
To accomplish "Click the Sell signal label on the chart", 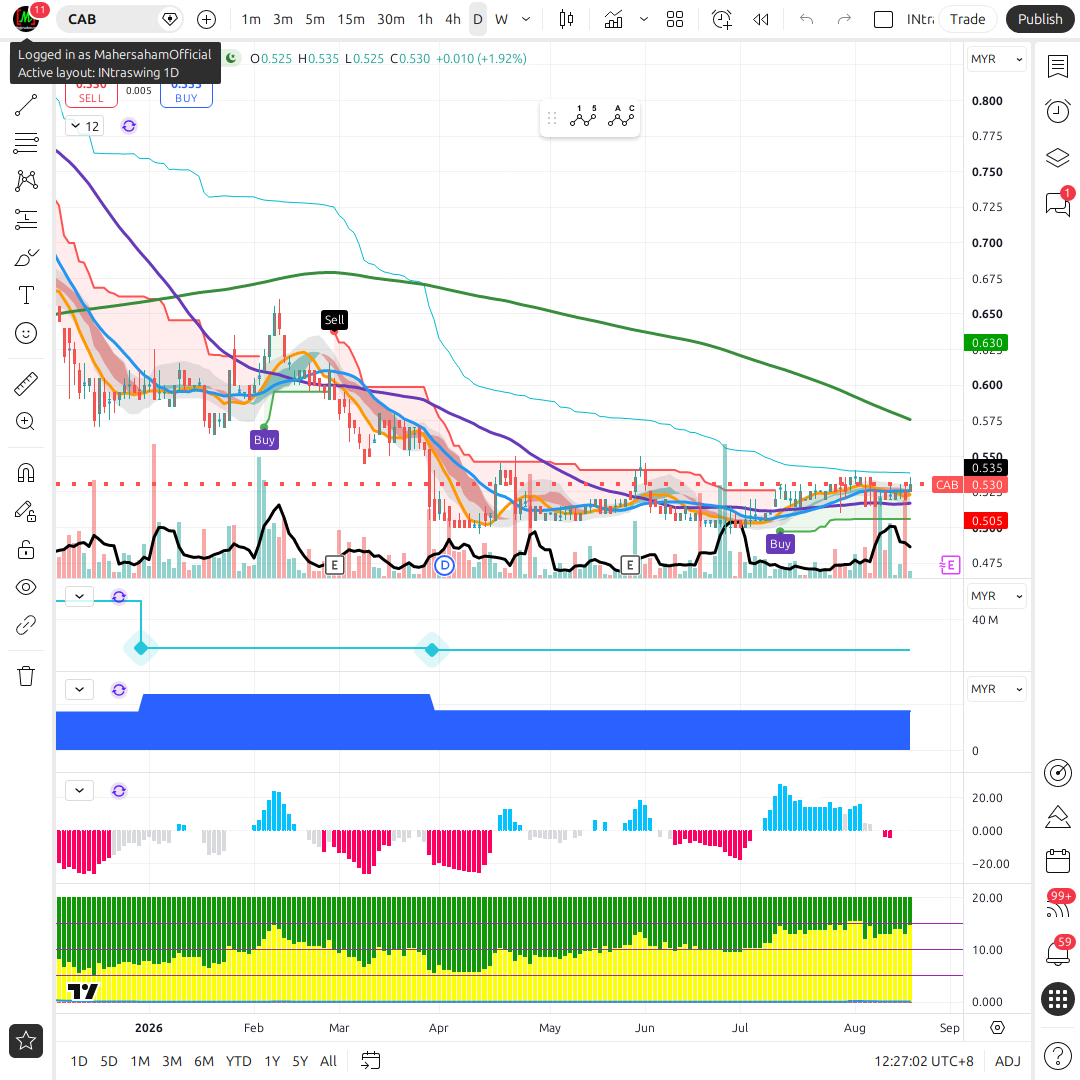I will coord(334,320).
